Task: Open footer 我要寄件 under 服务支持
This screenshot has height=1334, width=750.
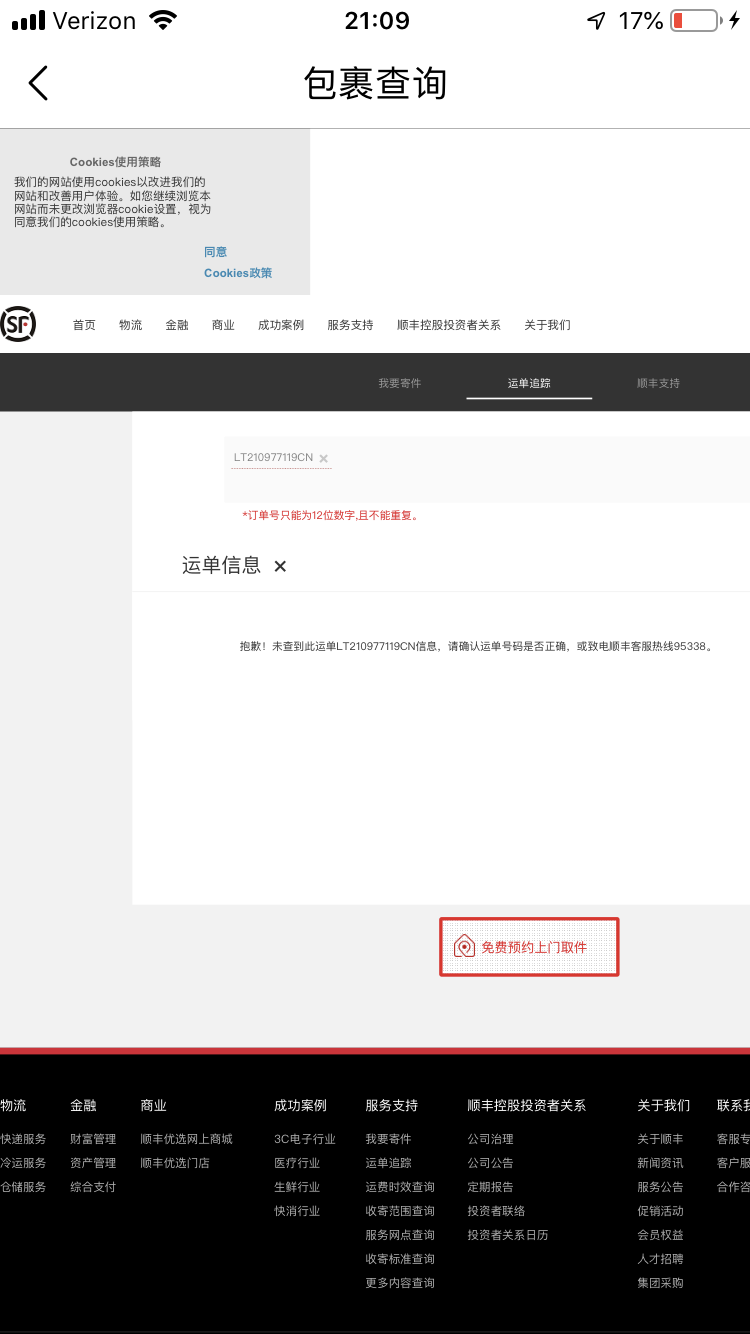Action: [x=388, y=1139]
